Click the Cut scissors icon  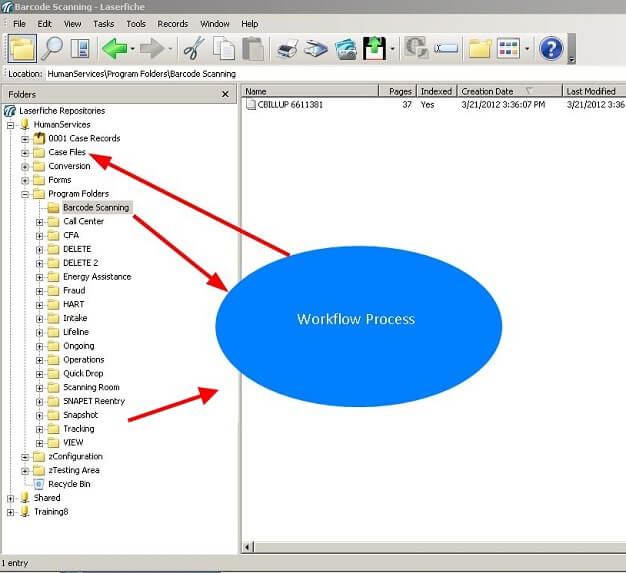[x=194, y=49]
